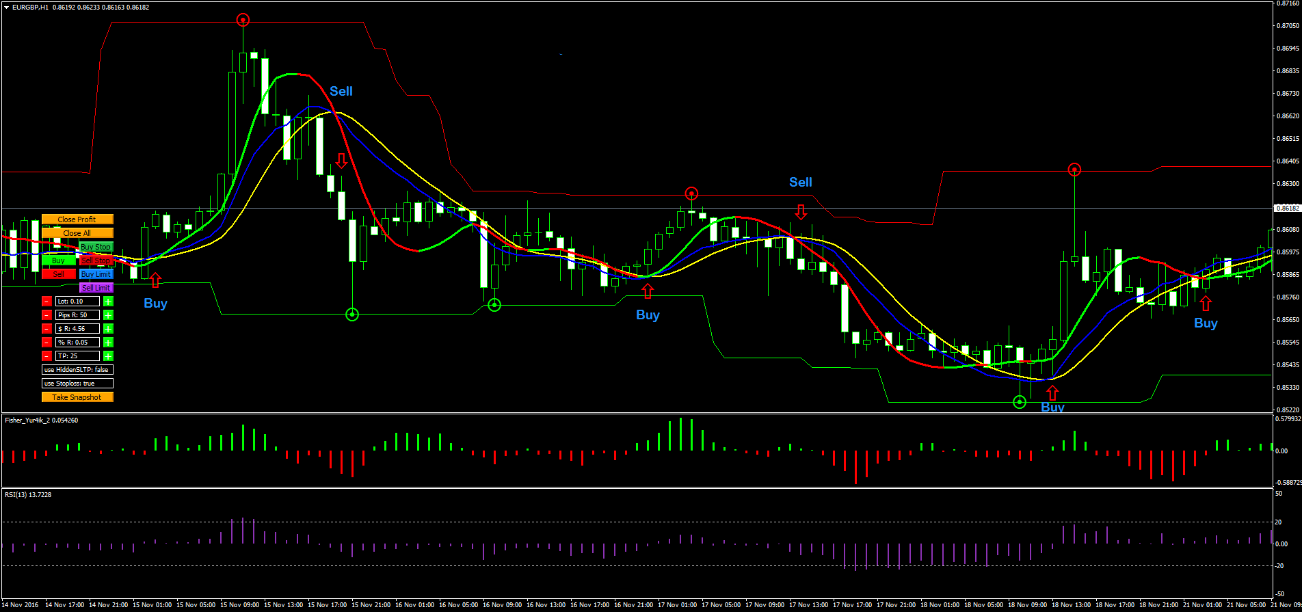Toggle the use Stoploss: true option

pyautogui.click(x=78, y=383)
